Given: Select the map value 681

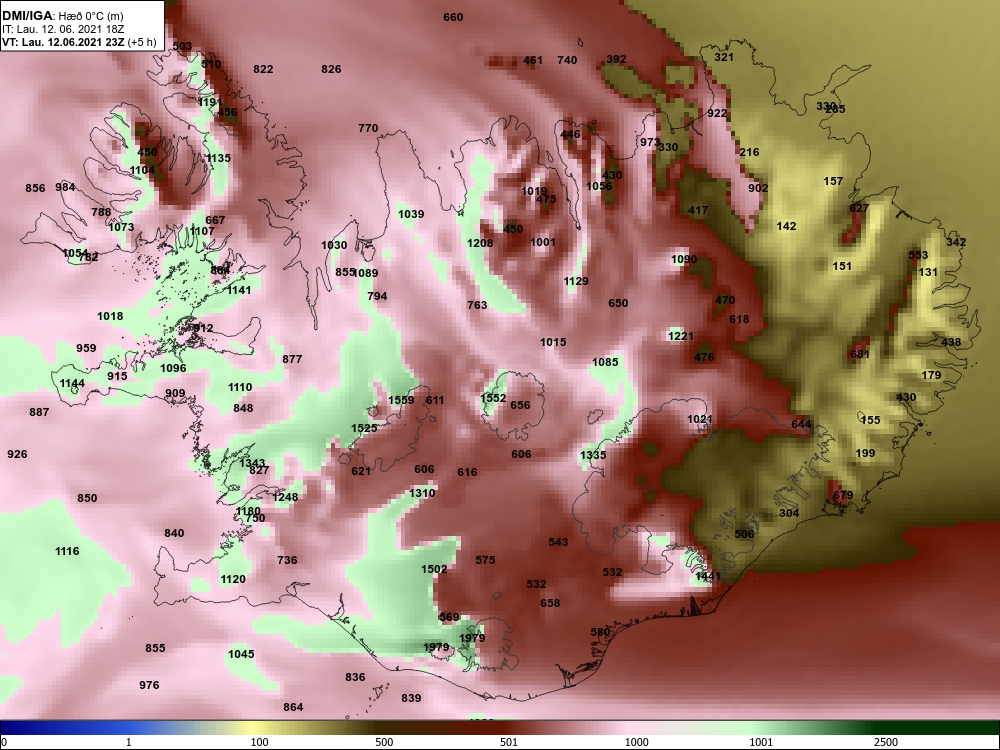Looking at the screenshot, I should (x=860, y=354).
